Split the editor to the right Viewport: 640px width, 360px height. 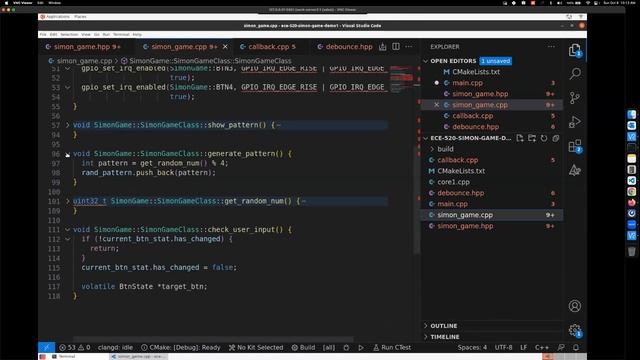pos(396,47)
